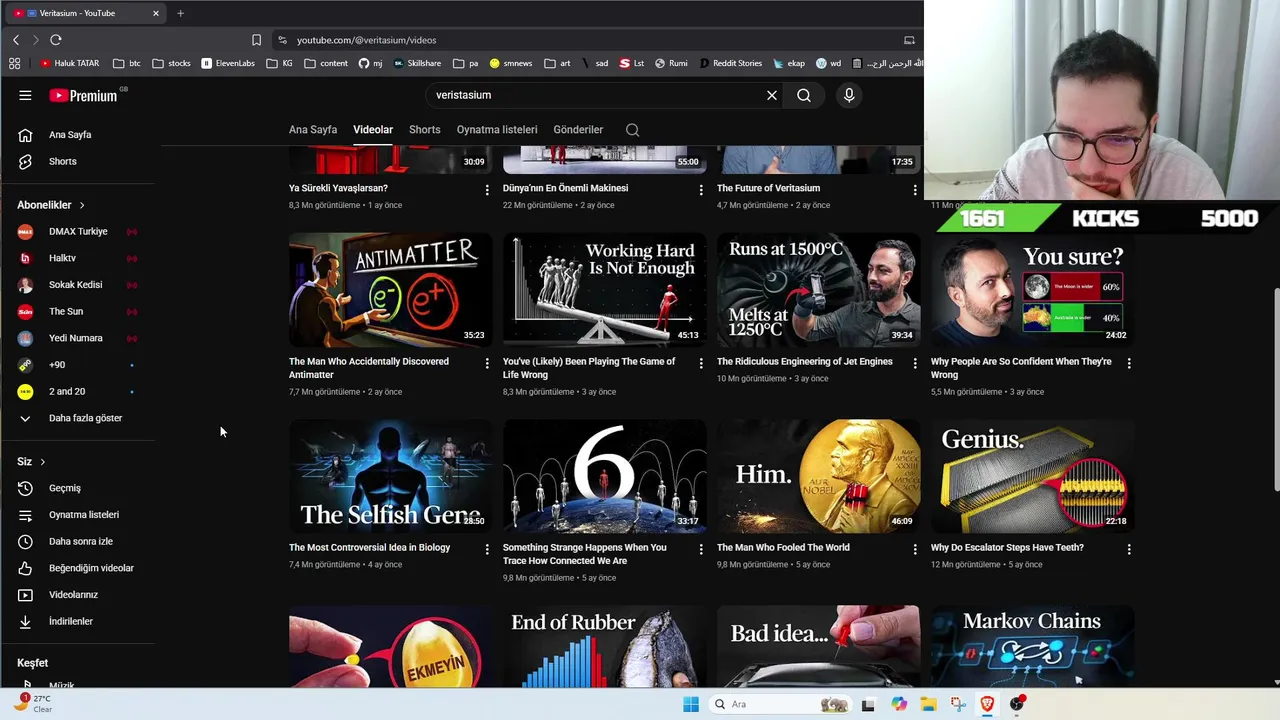Open the Haluk TATAR bookmark

[x=69, y=63]
